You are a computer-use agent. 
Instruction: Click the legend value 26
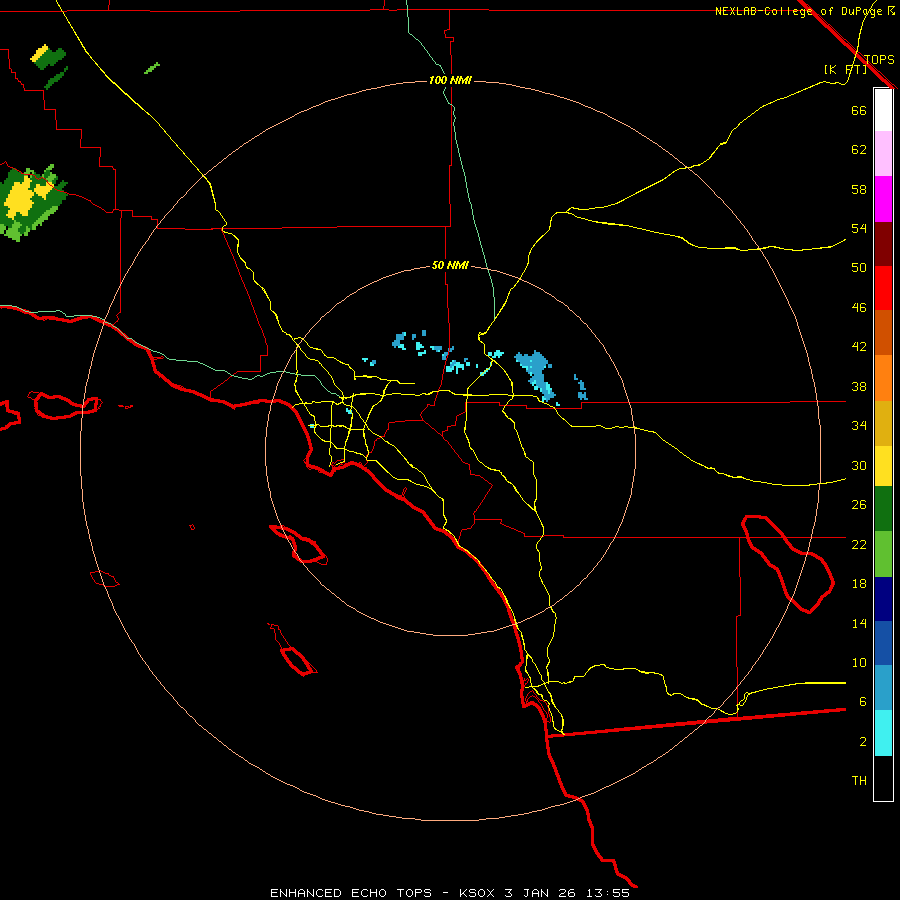(859, 505)
